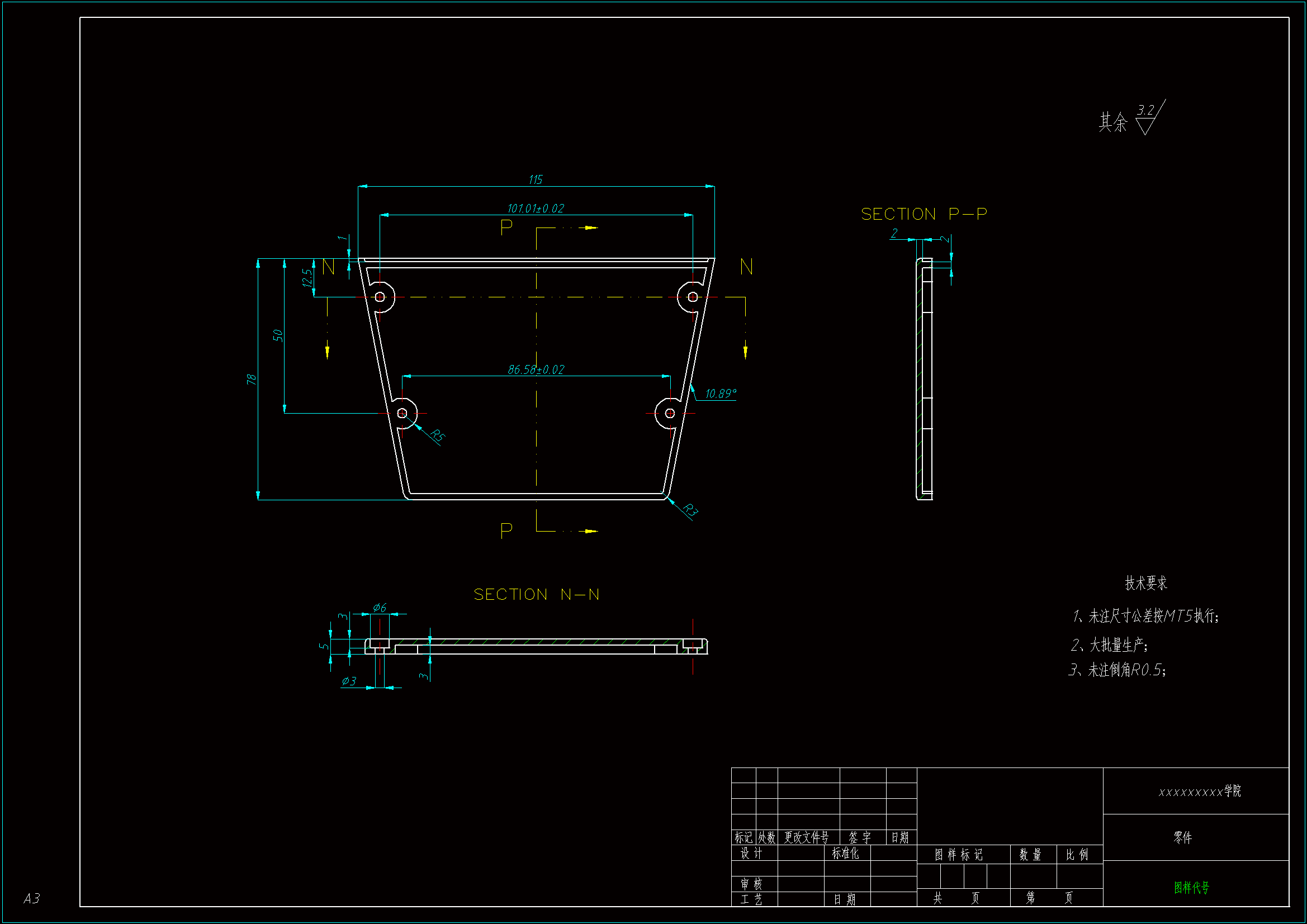The width and height of the screenshot is (1307, 924).
Task: Click the green 图样代号 title block cell
Action: [1191, 887]
